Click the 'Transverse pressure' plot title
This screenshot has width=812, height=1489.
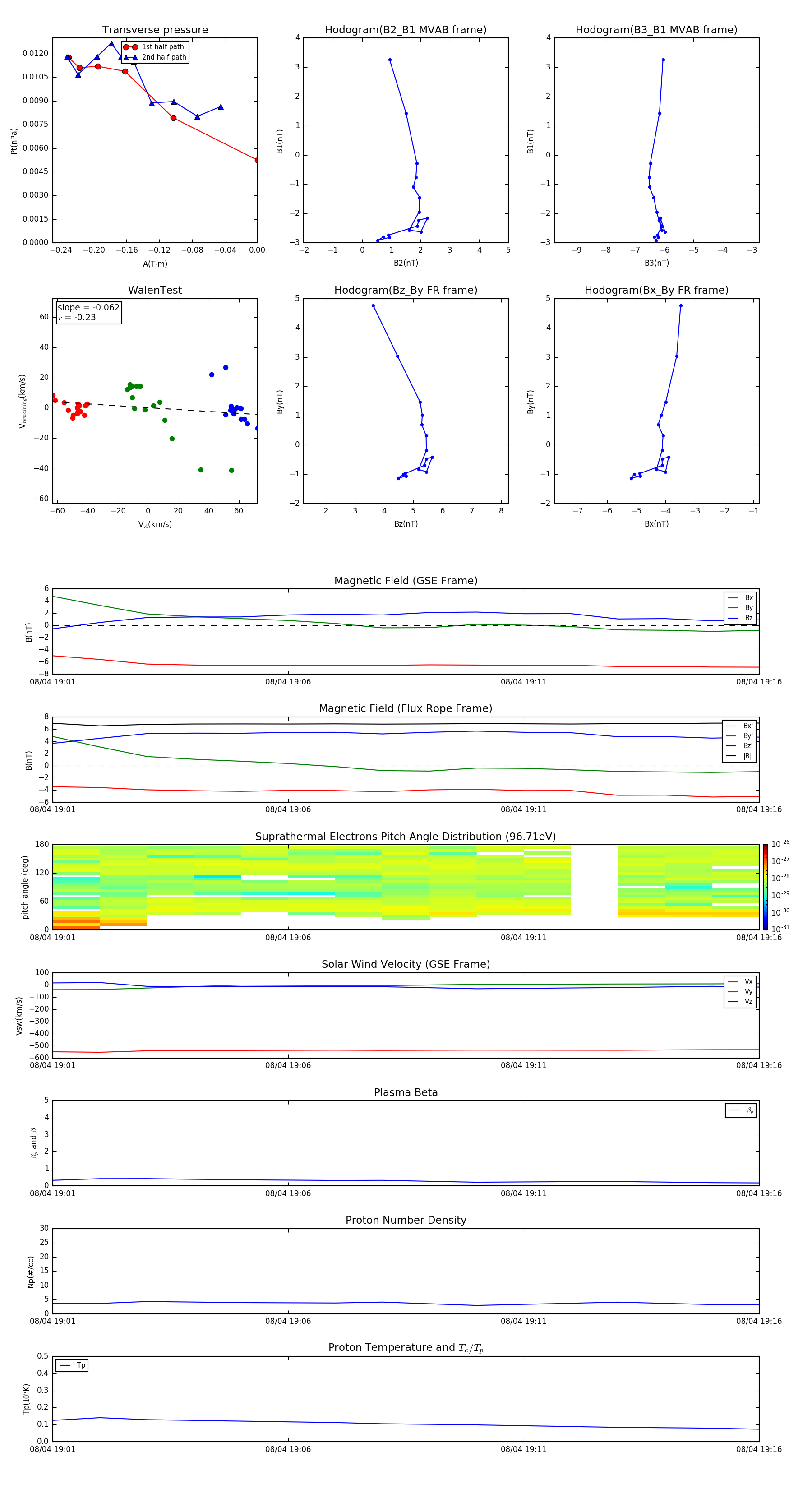click(x=155, y=30)
